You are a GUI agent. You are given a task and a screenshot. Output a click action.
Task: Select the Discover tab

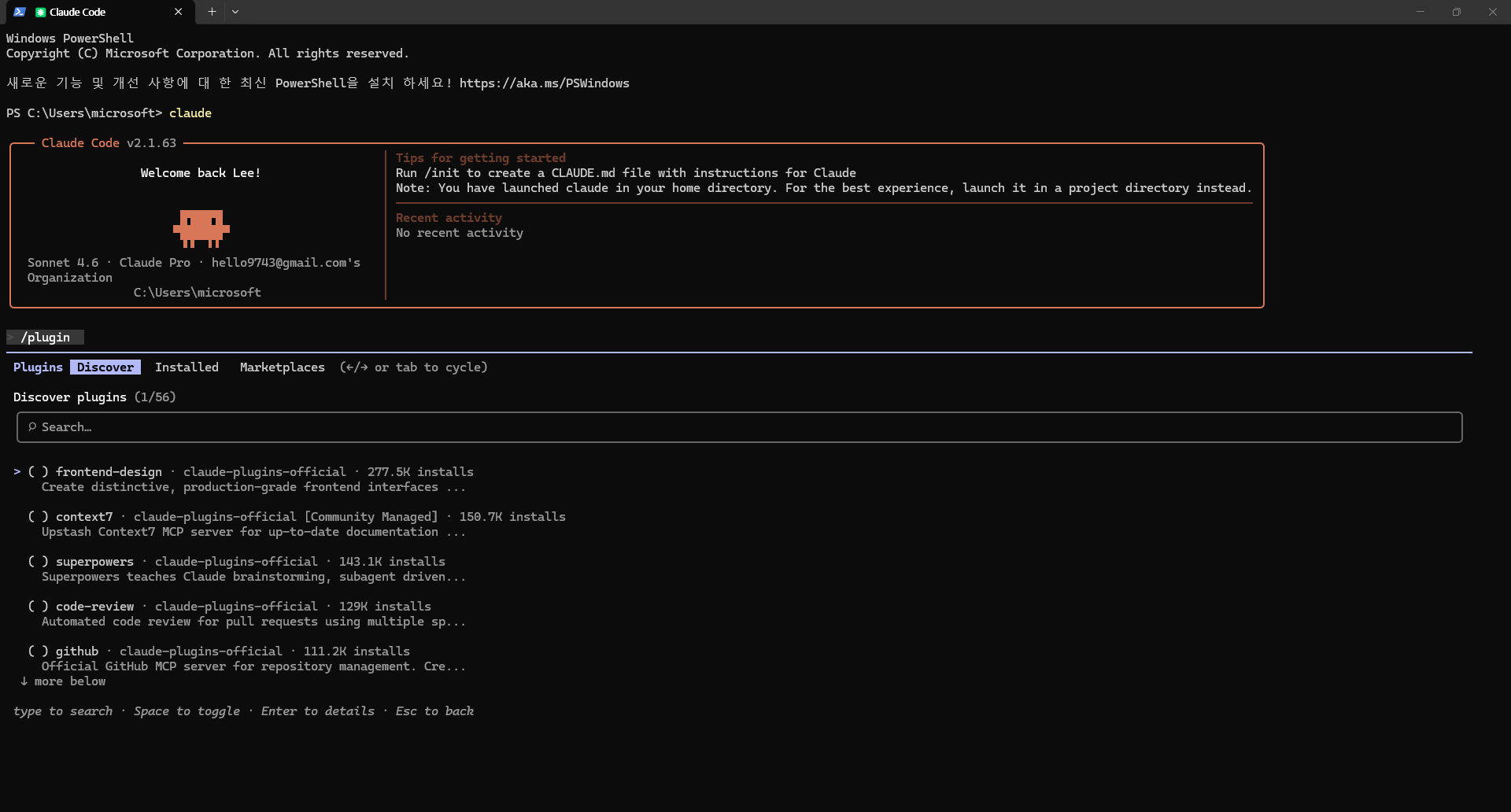click(x=105, y=367)
